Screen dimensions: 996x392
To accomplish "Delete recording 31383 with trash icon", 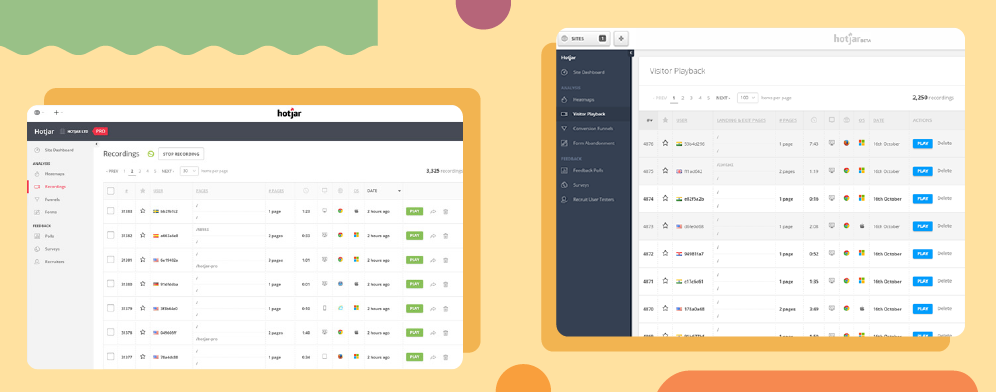I will point(445,211).
